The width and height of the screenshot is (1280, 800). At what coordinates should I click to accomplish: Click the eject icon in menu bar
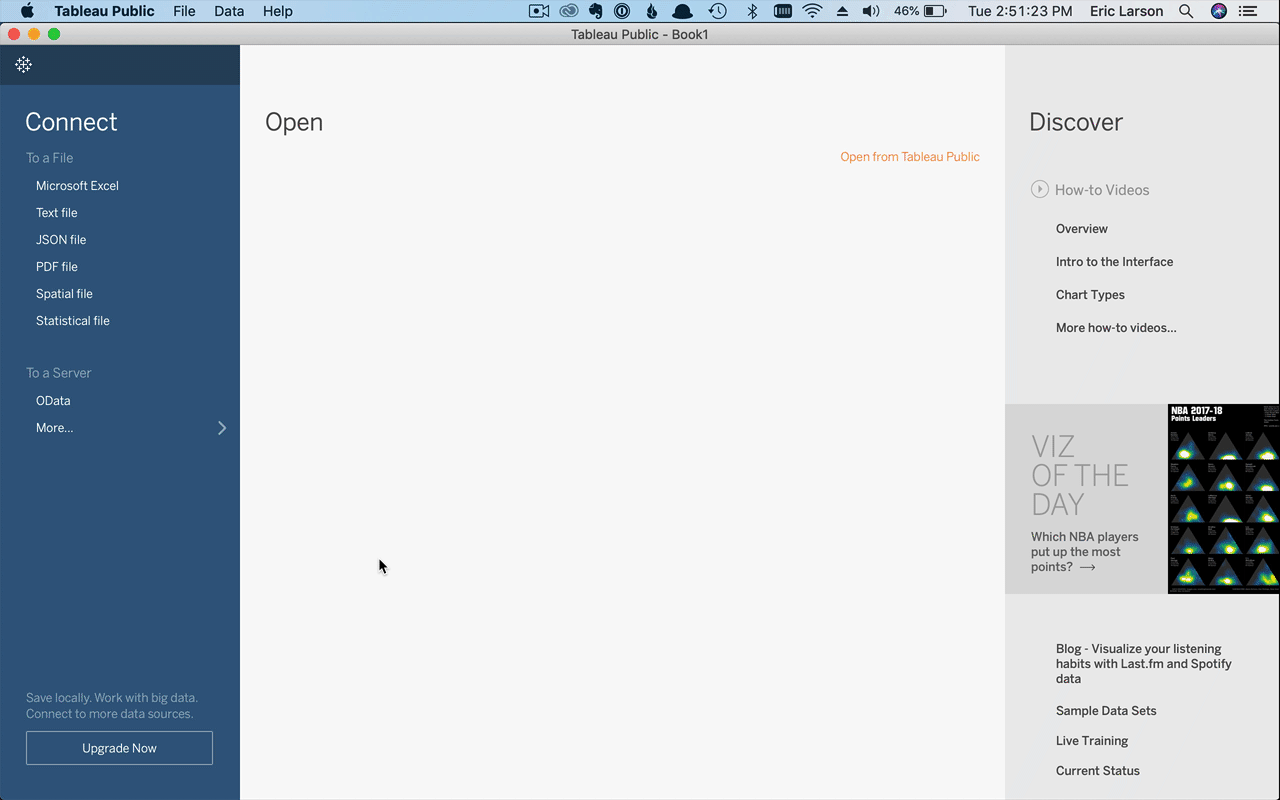[842, 11]
